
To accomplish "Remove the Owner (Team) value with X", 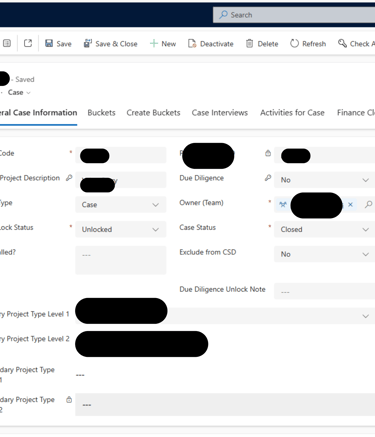I will pos(350,204).
